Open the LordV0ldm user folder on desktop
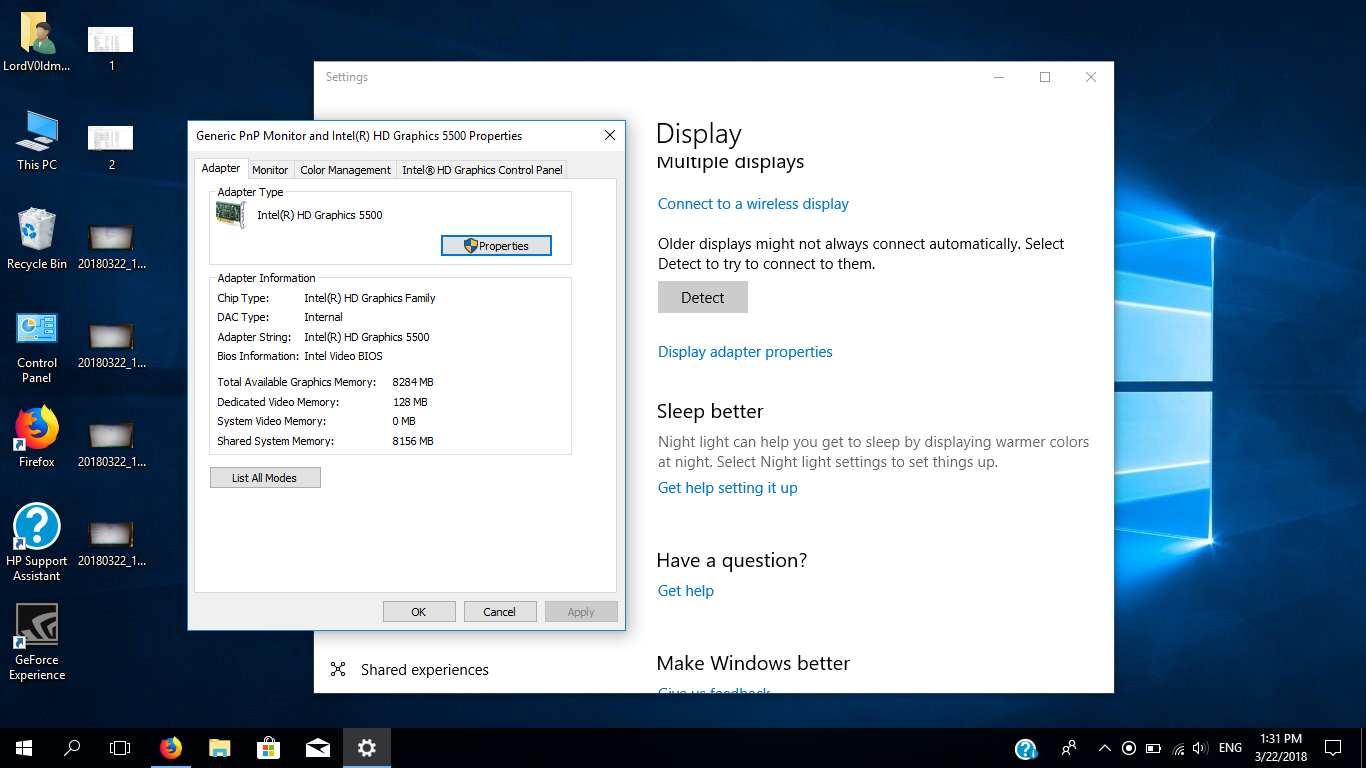 [x=37, y=44]
